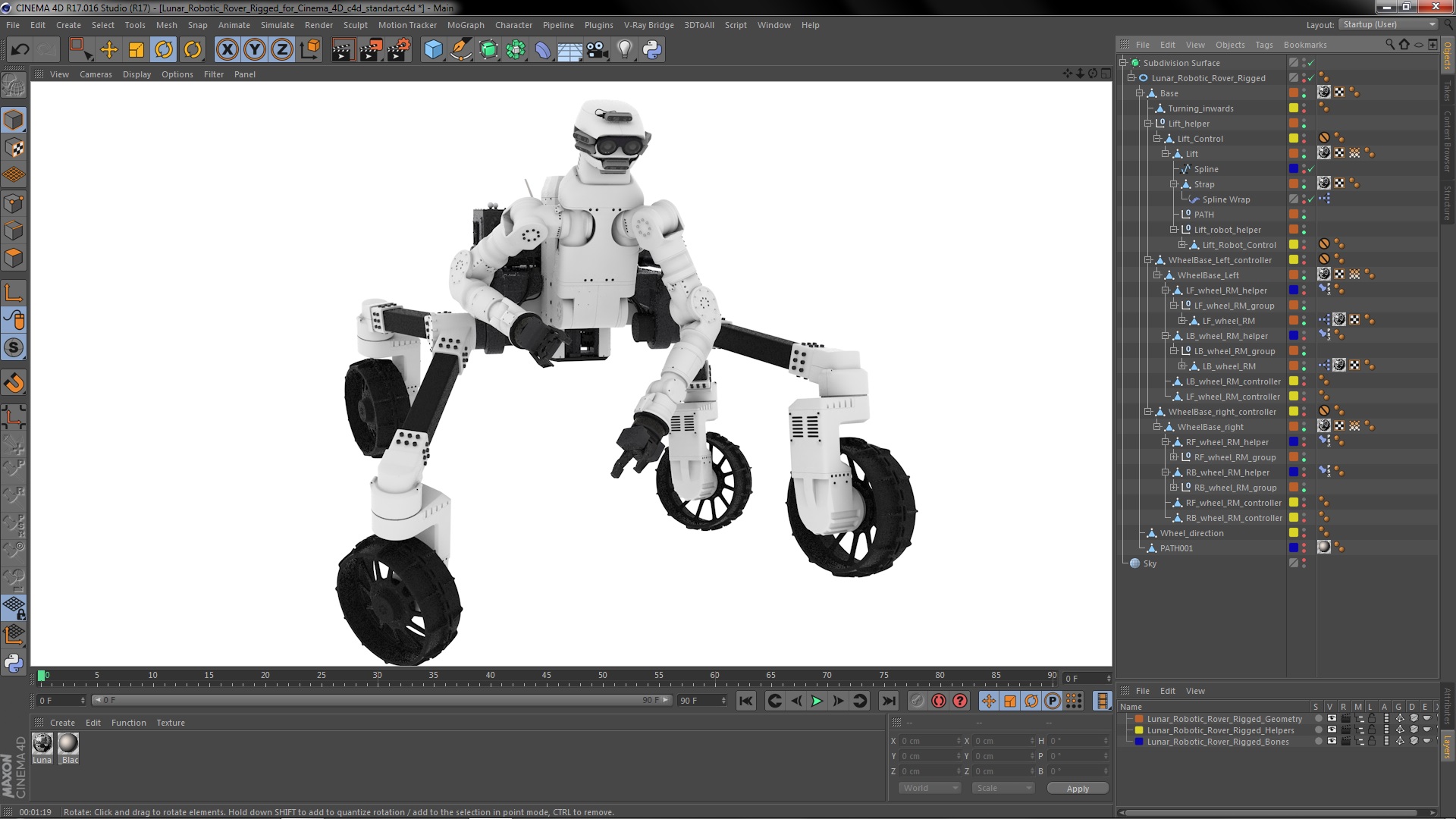
Task: Toggle X axis lock
Action: (x=227, y=50)
